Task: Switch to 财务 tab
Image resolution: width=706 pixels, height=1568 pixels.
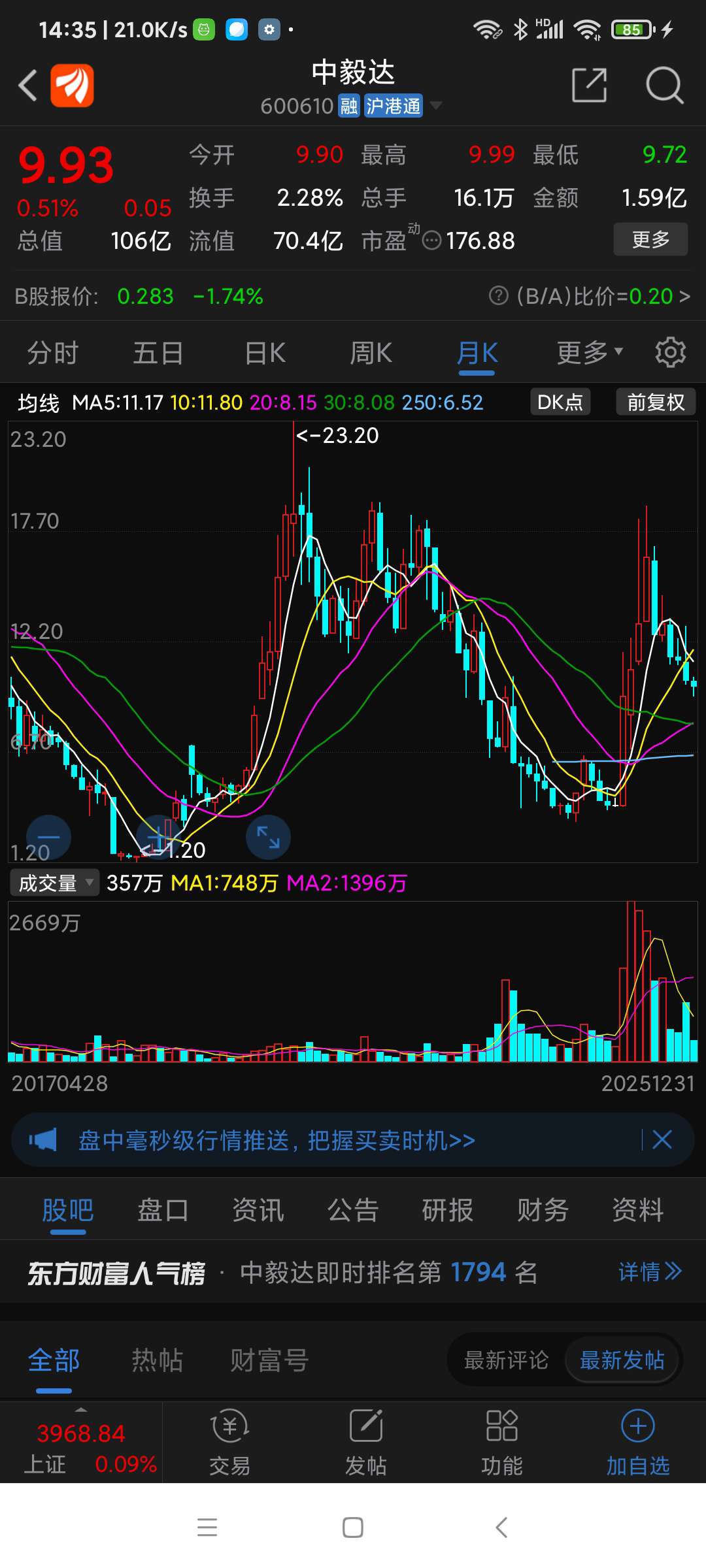Action: [543, 1210]
